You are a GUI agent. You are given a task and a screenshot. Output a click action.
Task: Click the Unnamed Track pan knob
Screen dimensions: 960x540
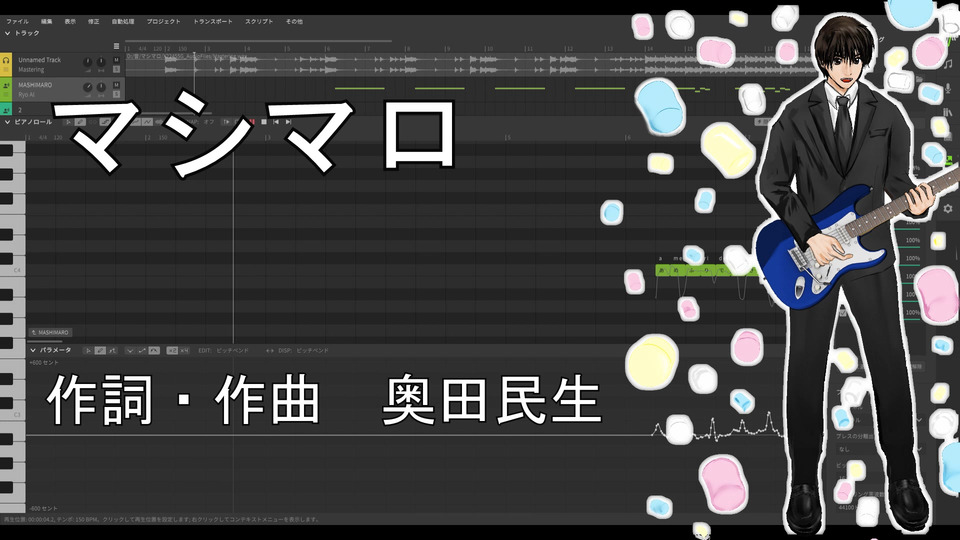pos(101,62)
